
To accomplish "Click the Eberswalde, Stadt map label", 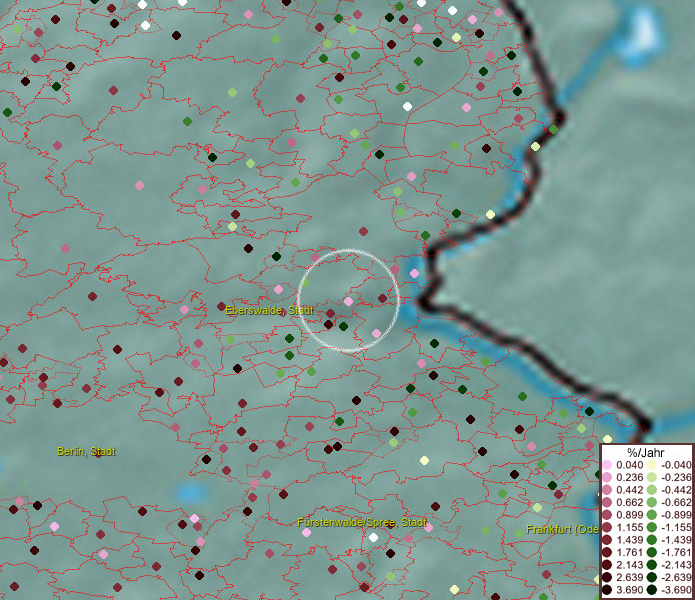I will coord(269,310).
